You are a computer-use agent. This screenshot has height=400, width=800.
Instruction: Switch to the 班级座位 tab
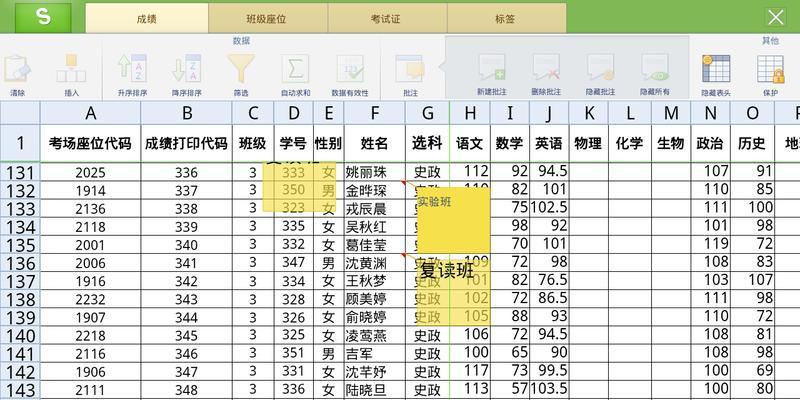click(x=270, y=18)
